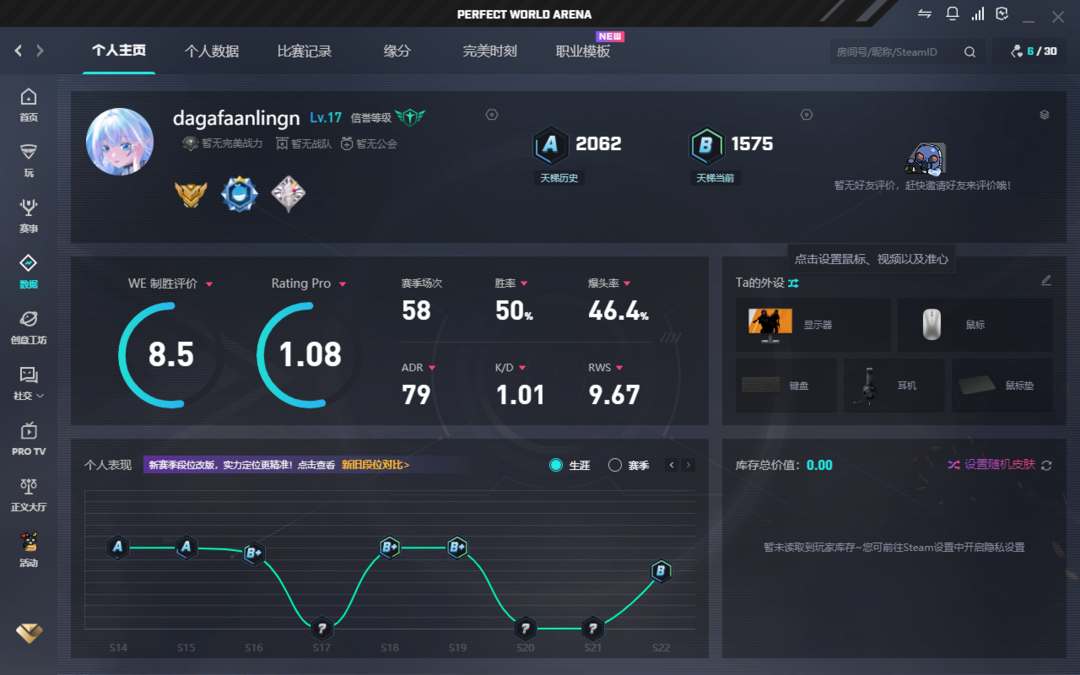Switch to the 比赛记录 tab
This screenshot has width=1080, height=675.
pos(304,51)
